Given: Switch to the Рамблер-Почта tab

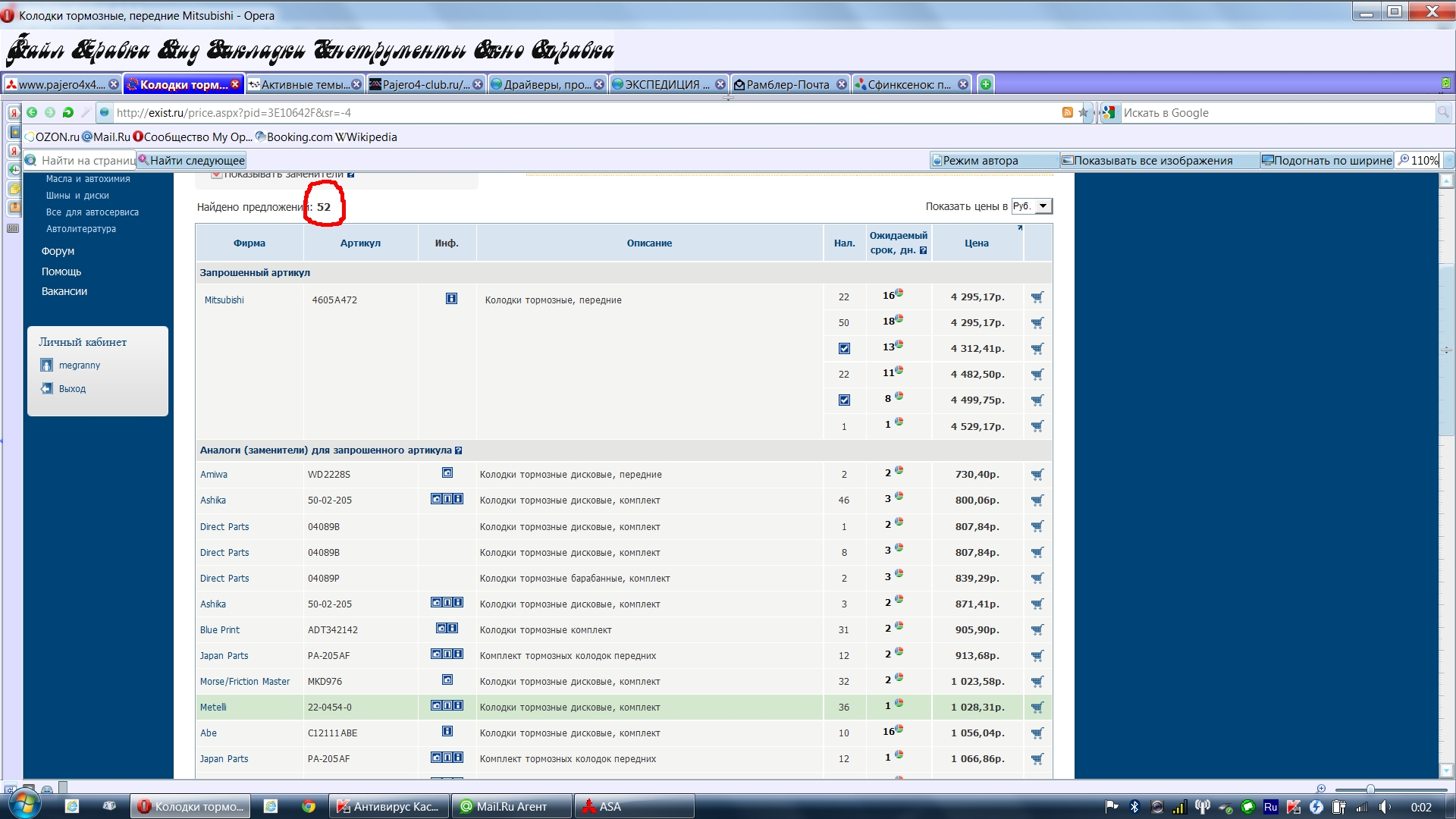Looking at the screenshot, I should click(x=788, y=84).
